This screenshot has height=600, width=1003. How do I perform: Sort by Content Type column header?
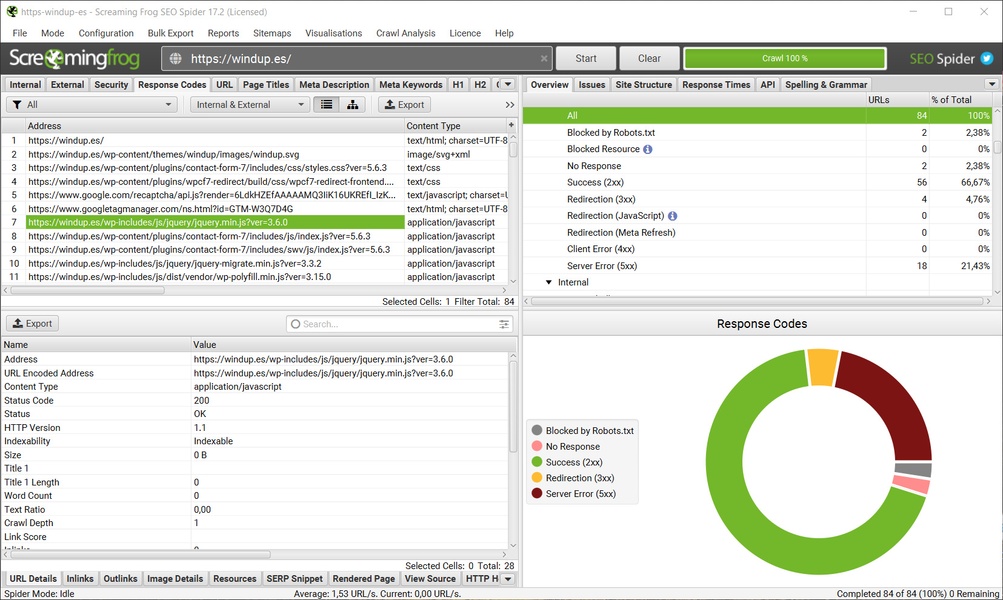click(455, 126)
